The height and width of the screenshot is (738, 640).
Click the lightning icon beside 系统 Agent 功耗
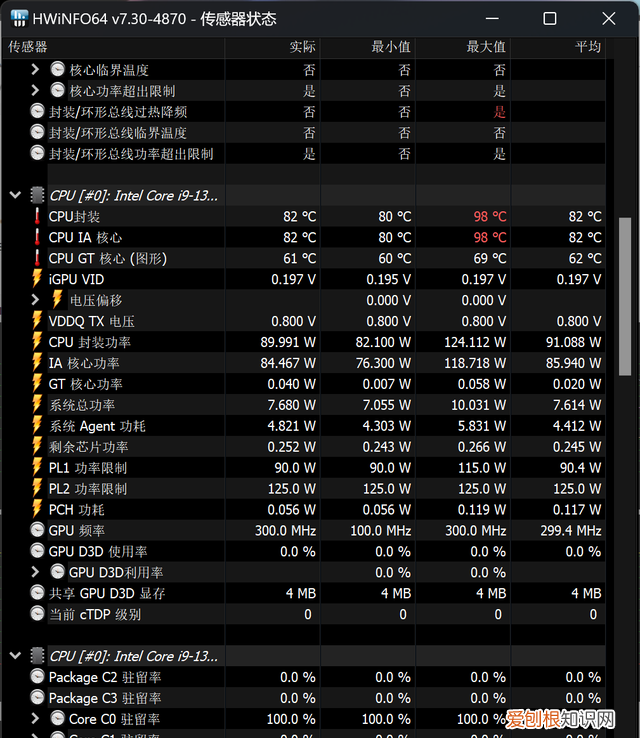[x=37, y=425]
